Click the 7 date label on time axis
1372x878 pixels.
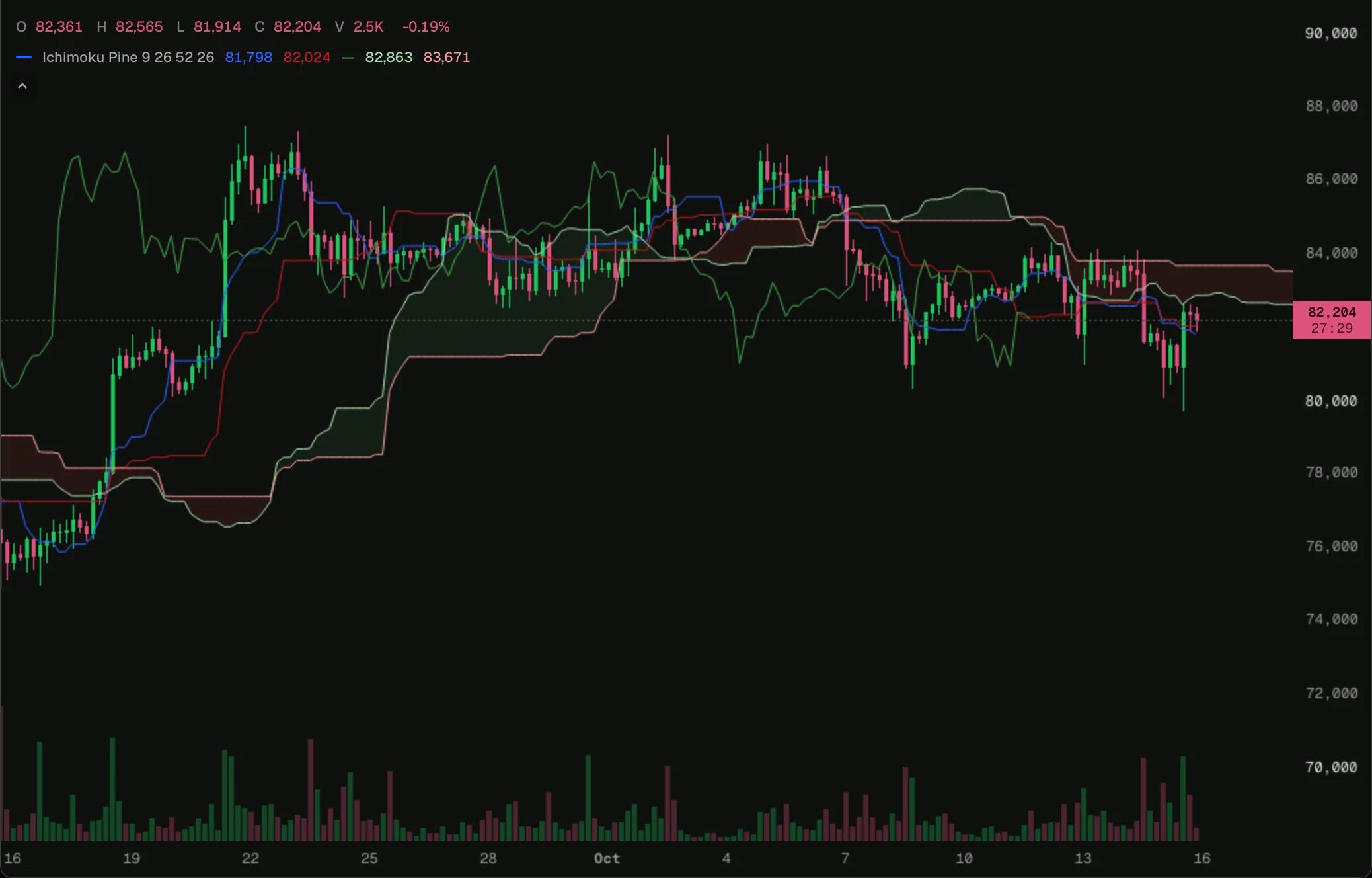coord(845,859)
